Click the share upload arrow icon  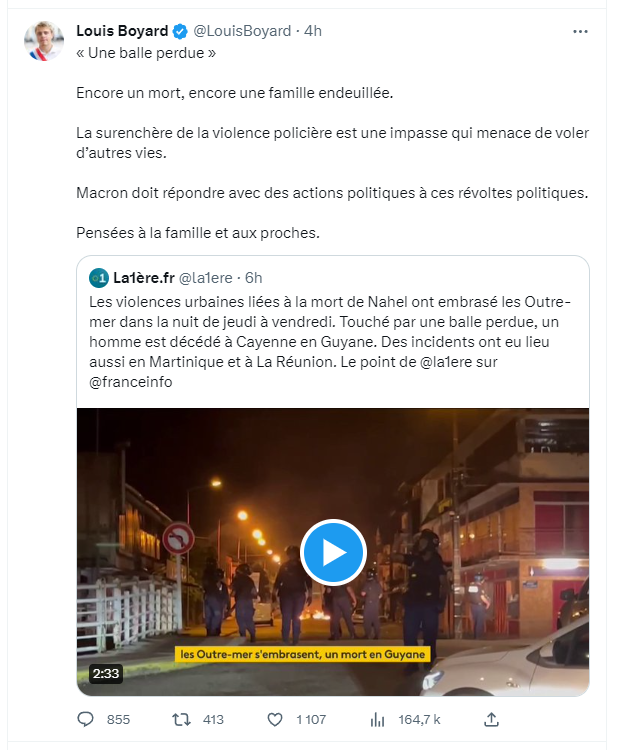tap(491, 719)
